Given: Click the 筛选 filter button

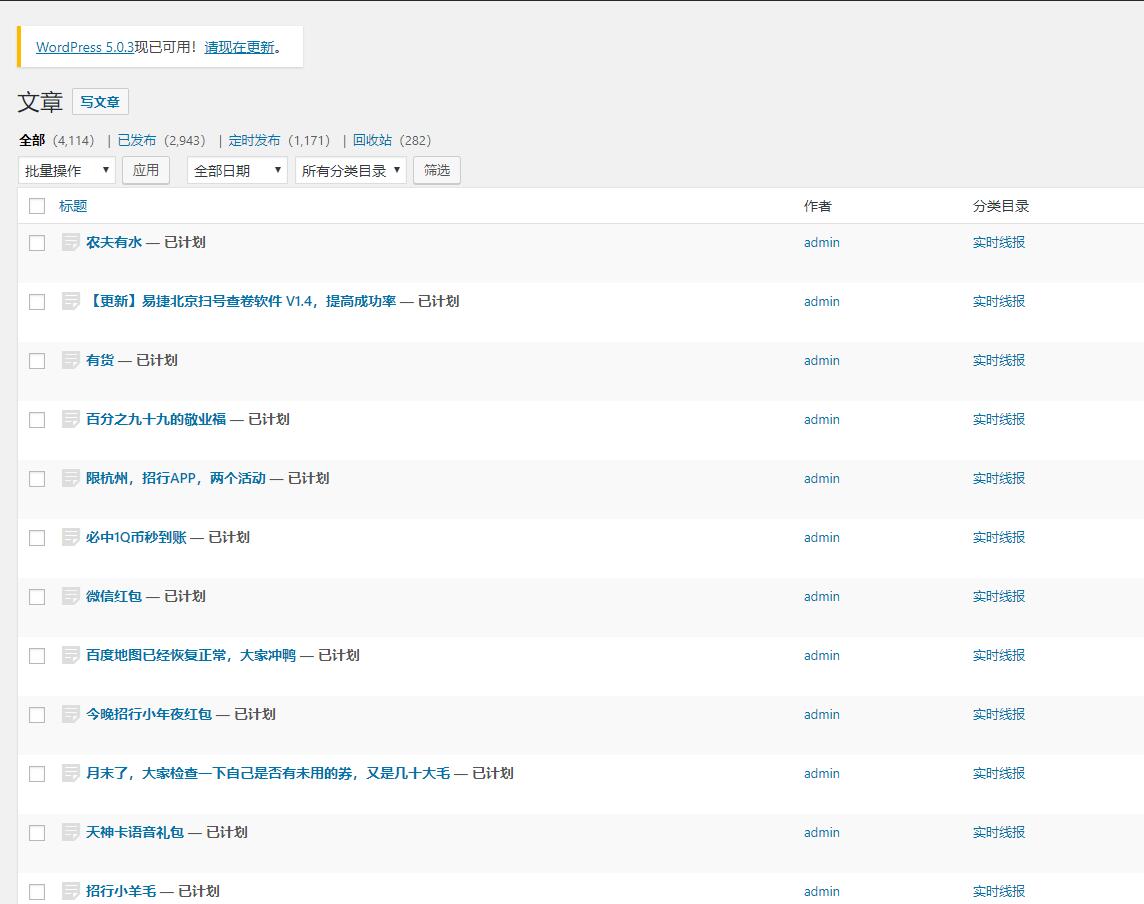Looking at the screenshot, I should 437,170.
